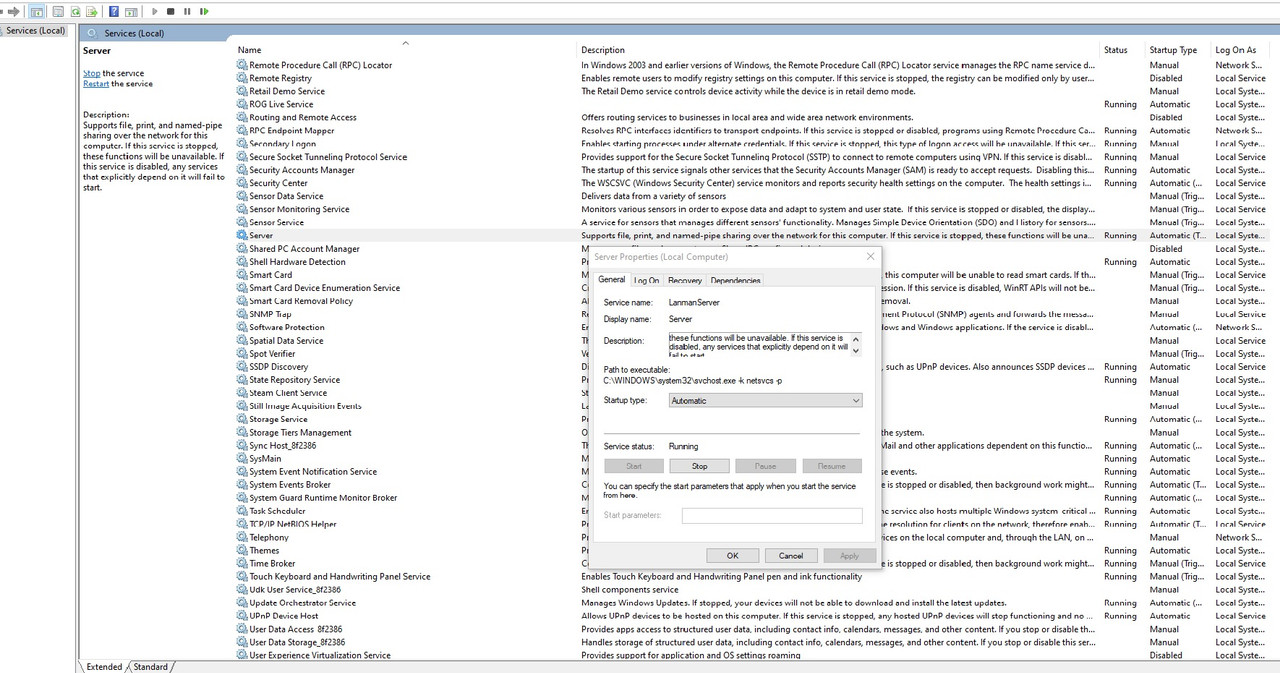
Task: Click the Restart Service icon in toolbar
Action: [204, 11]
